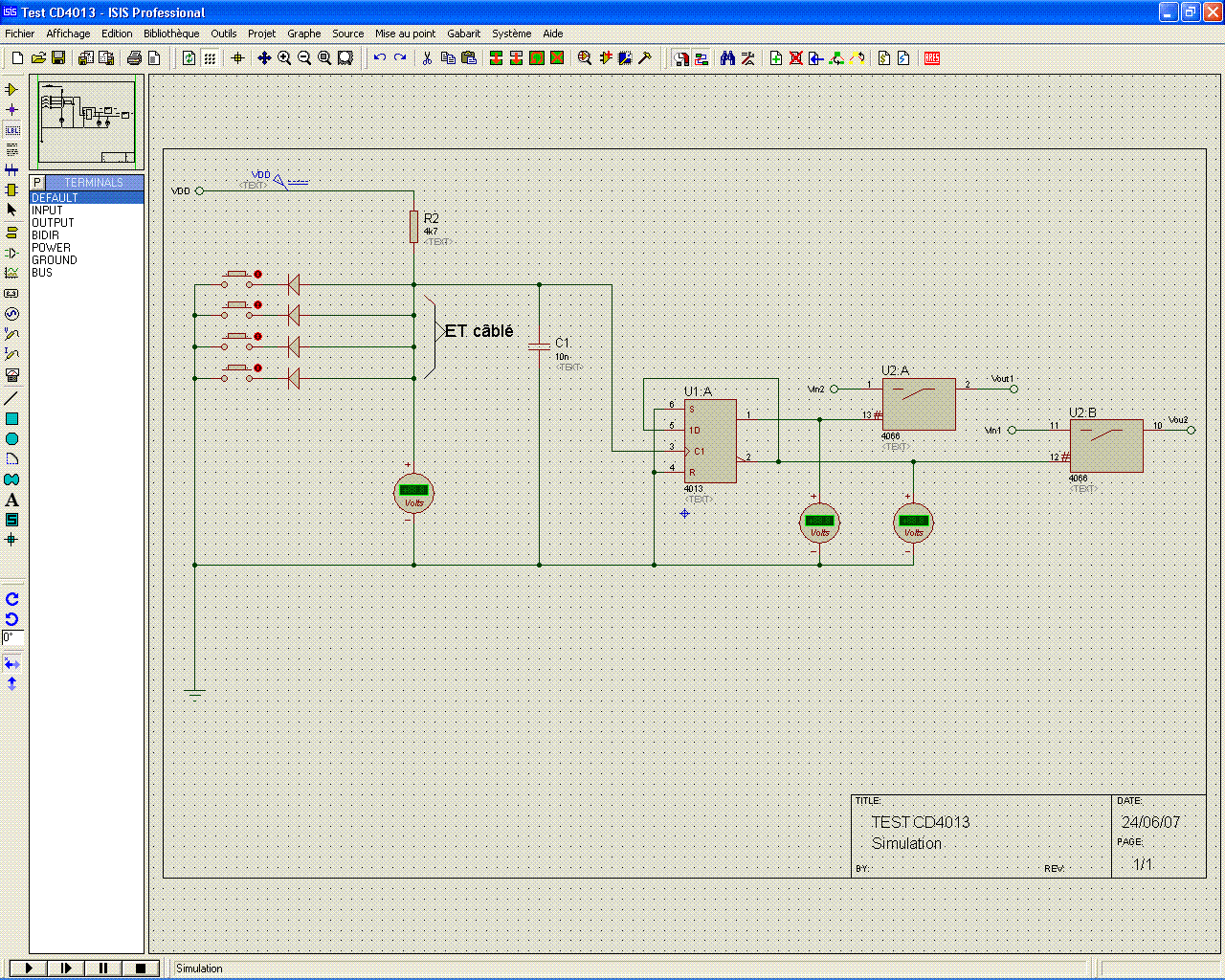Viewport: 1225px width, 980px height.
Task: Click the ARES netlist transfer icon
Action: [932, 58]
